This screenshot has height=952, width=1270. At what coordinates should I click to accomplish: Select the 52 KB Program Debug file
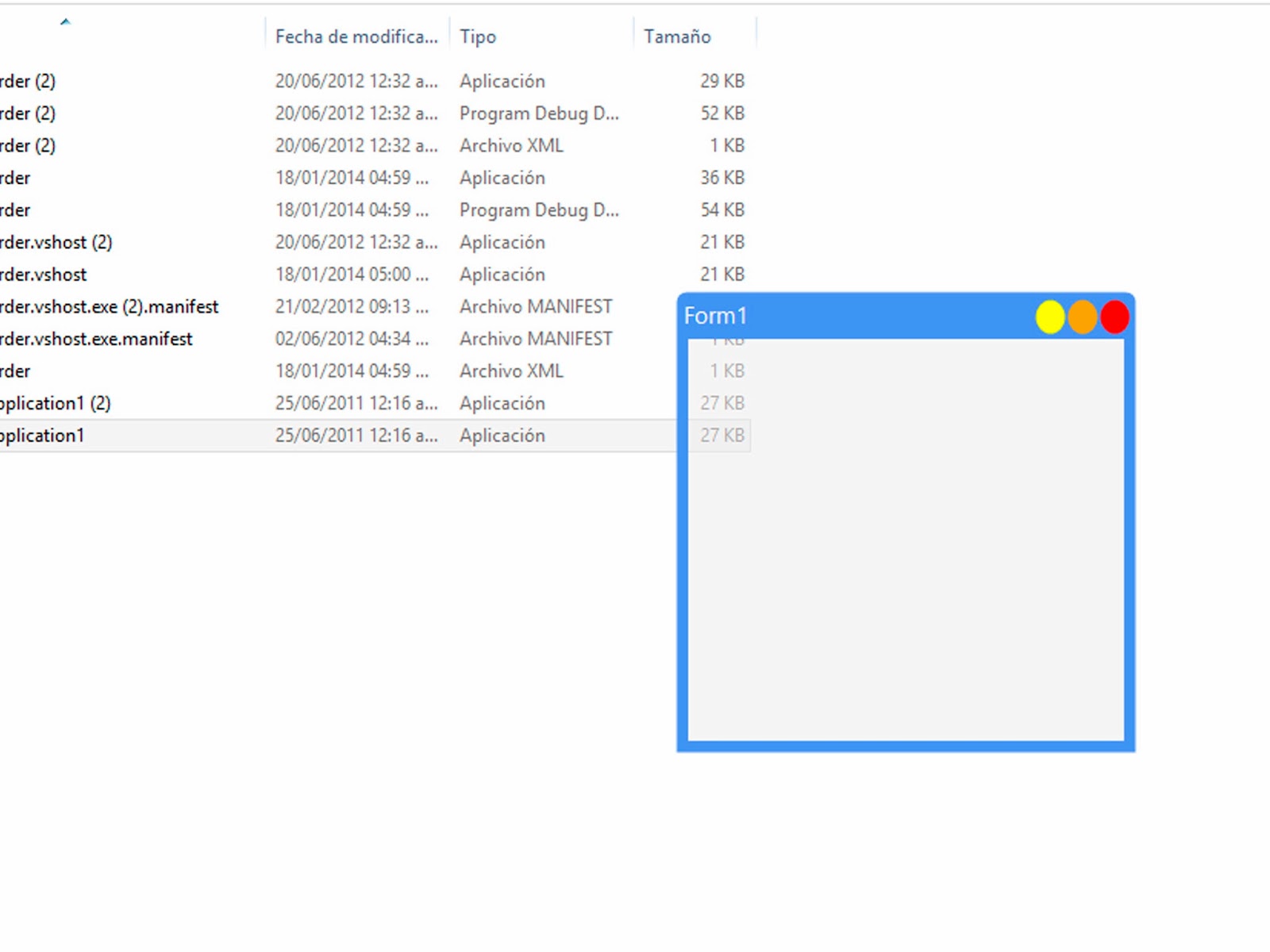click(x=539, y=113)
